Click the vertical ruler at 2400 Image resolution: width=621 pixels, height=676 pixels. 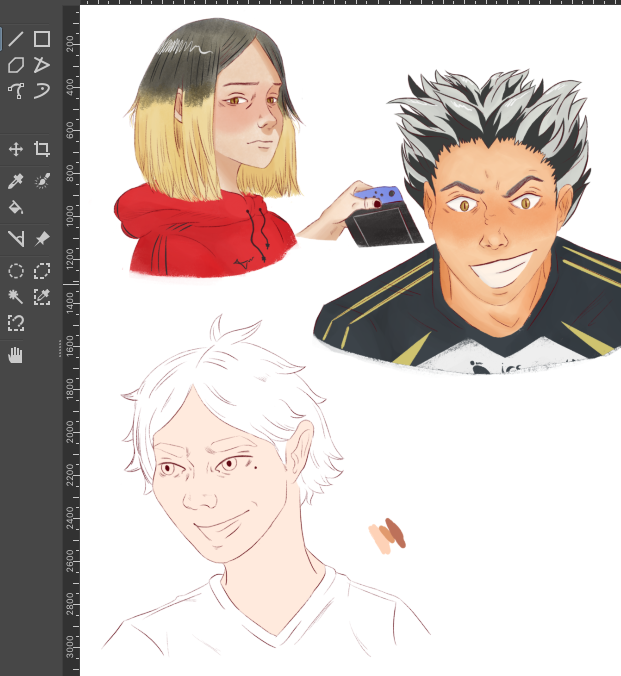[70, 518]
